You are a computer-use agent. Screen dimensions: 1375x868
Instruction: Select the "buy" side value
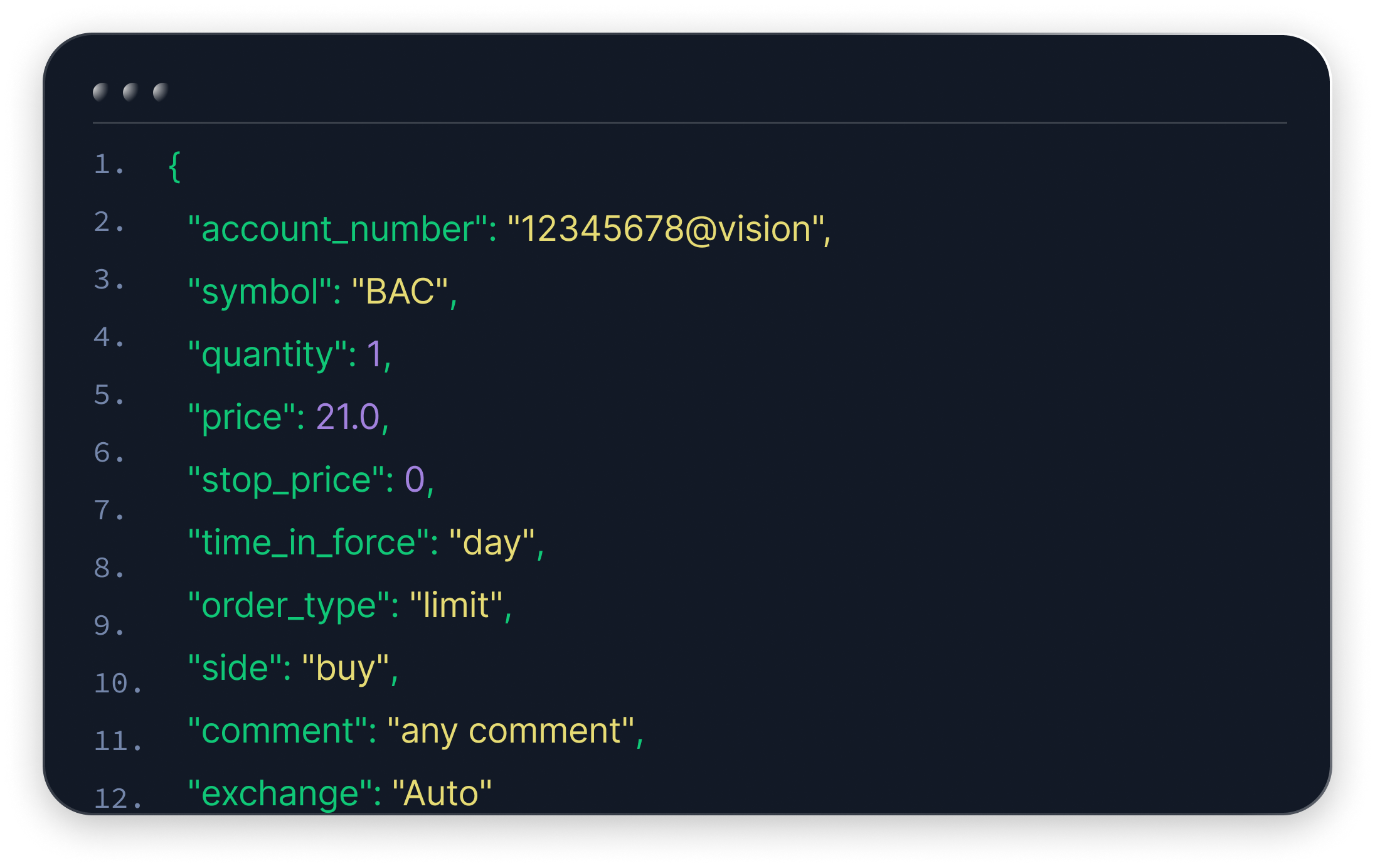click(345, 669)
